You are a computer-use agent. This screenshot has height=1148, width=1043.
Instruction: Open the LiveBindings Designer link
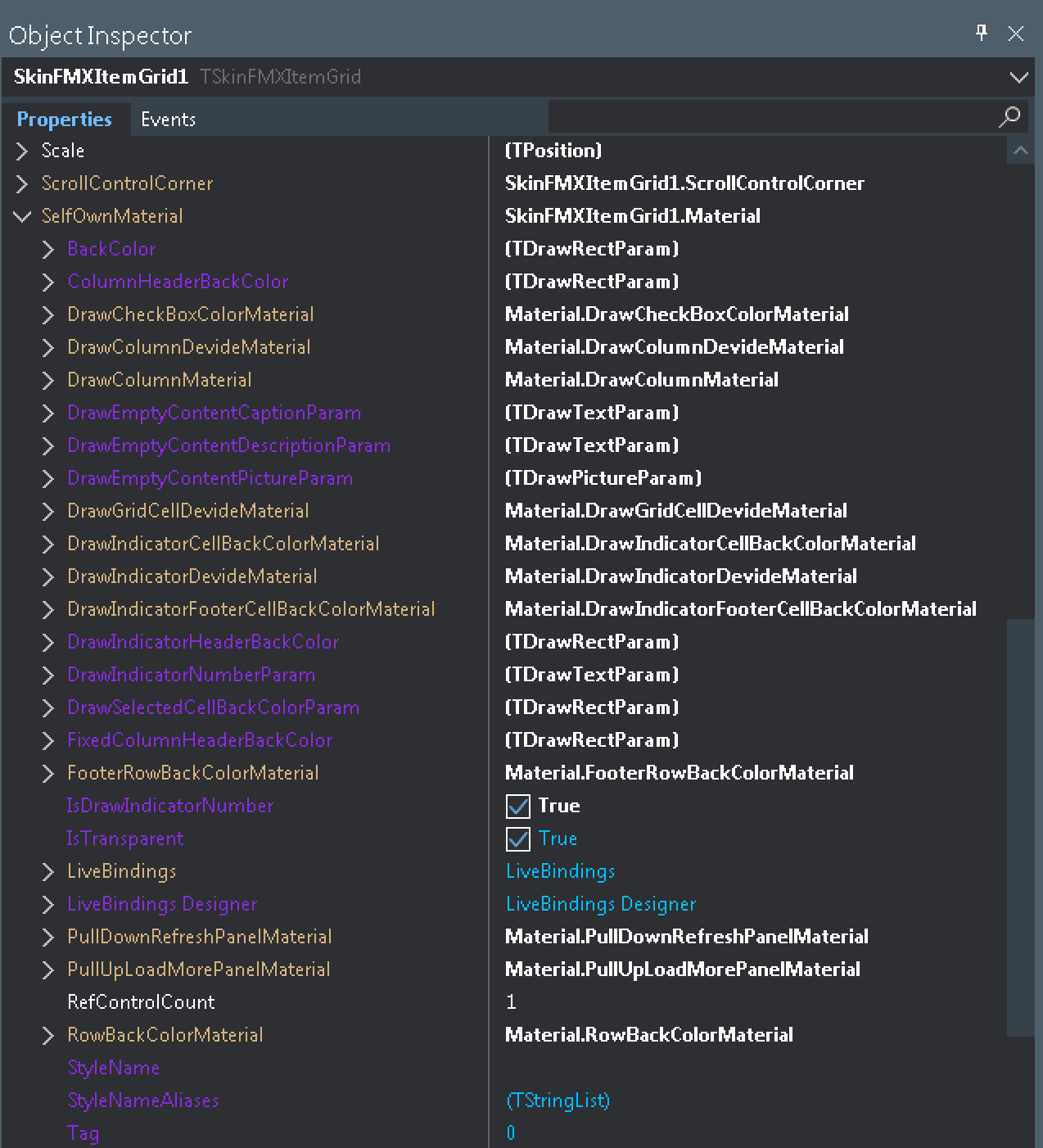(x=601, y=904)
